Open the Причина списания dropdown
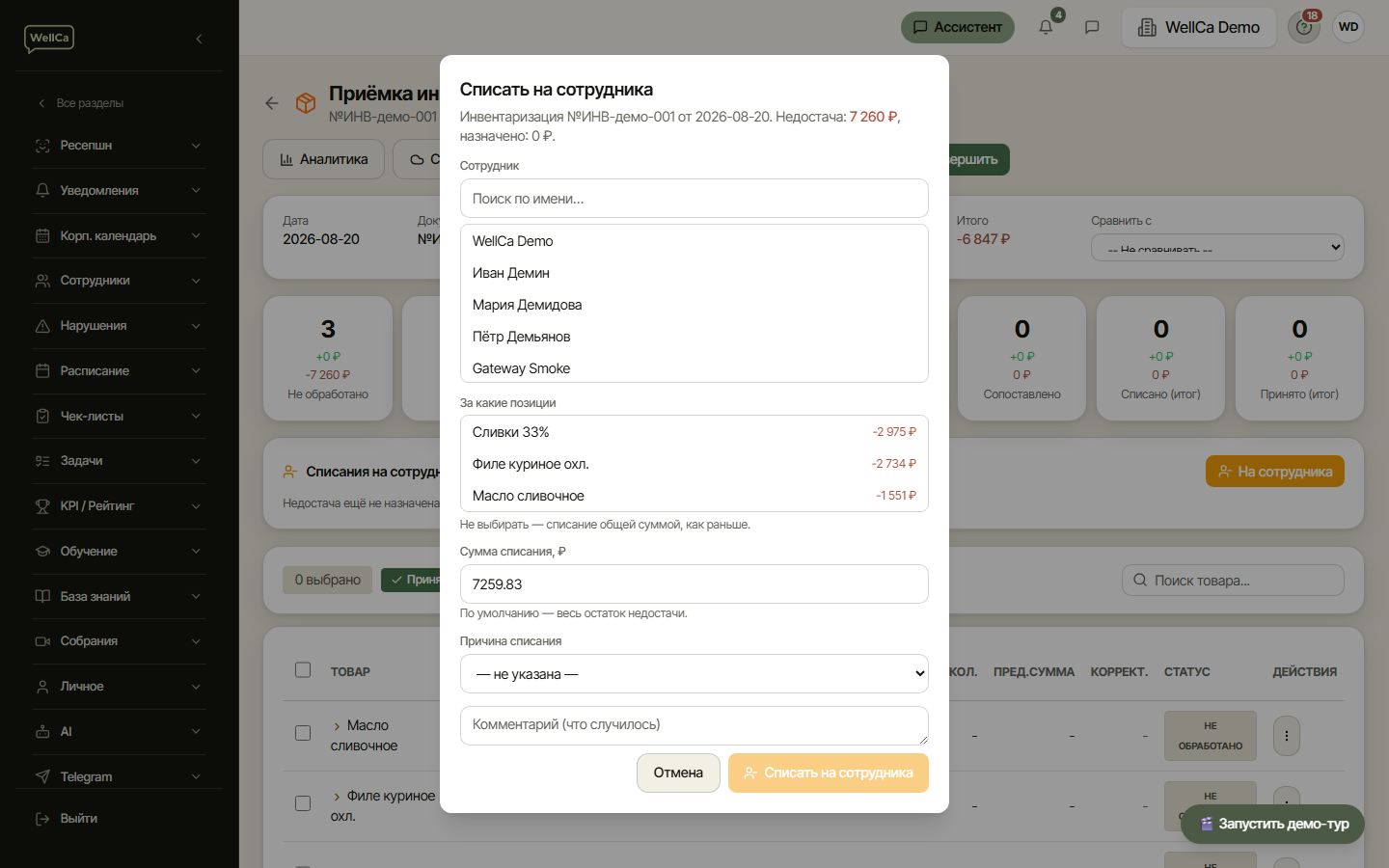 point(694,674)
